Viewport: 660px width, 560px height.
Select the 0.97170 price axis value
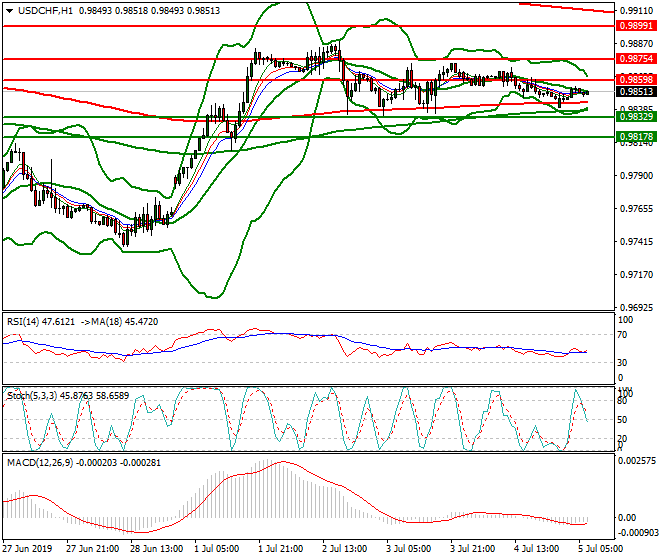click(636, 275)
